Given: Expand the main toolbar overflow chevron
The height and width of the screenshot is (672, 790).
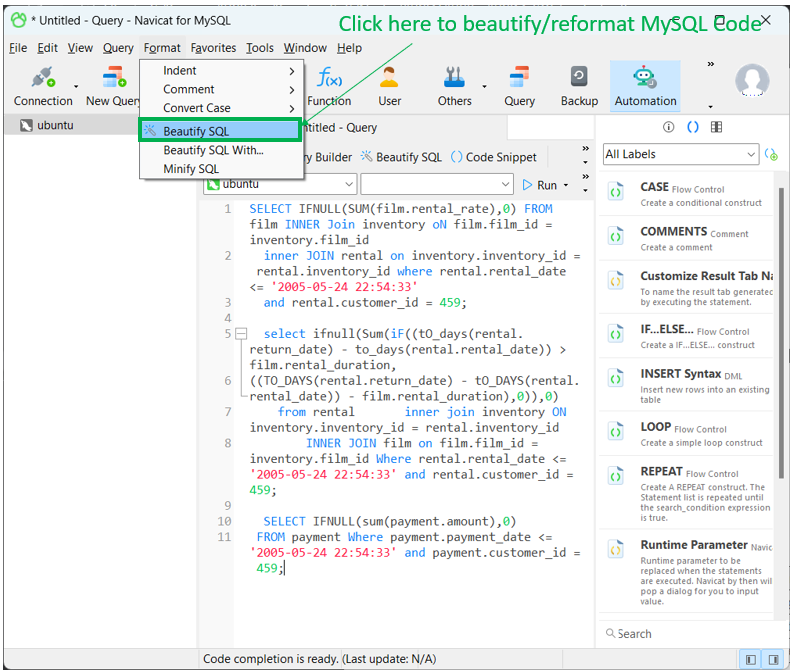Looking at the screenshot, I should tap(710, 64).
